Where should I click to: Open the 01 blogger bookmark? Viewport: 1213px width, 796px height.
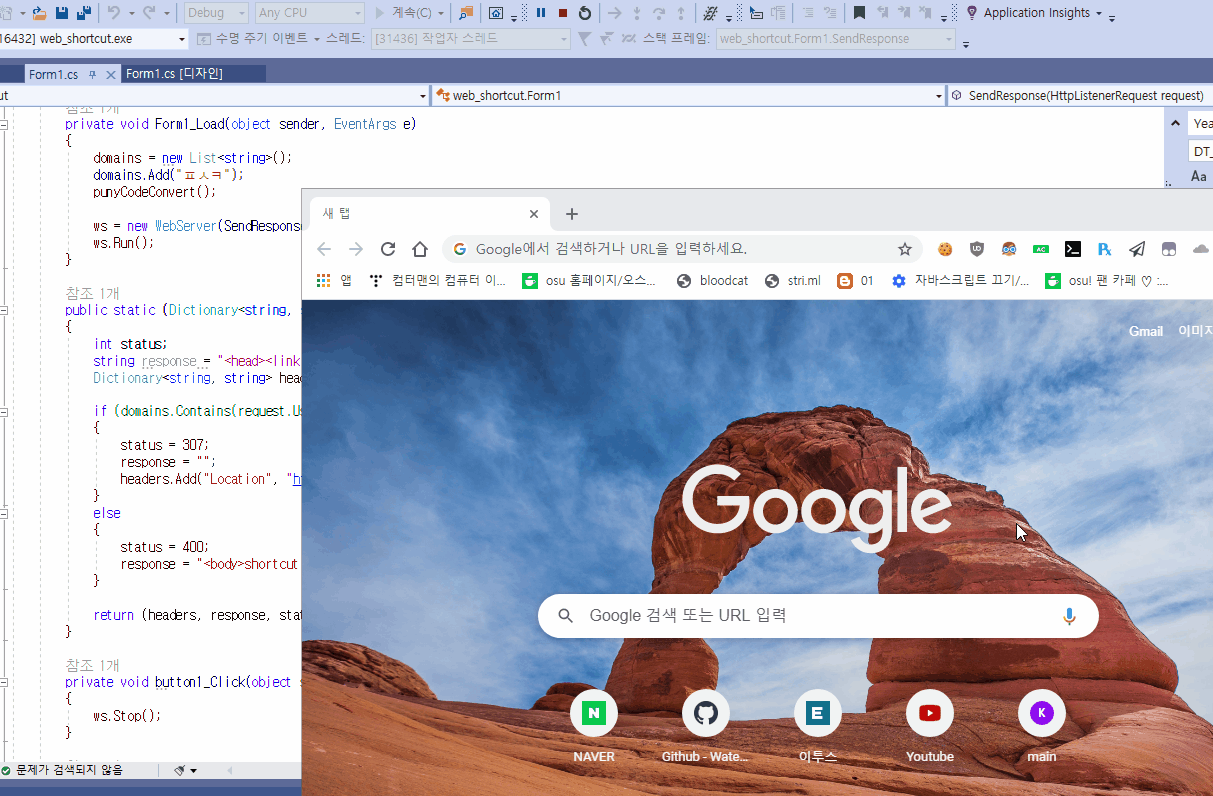point(855,281)
